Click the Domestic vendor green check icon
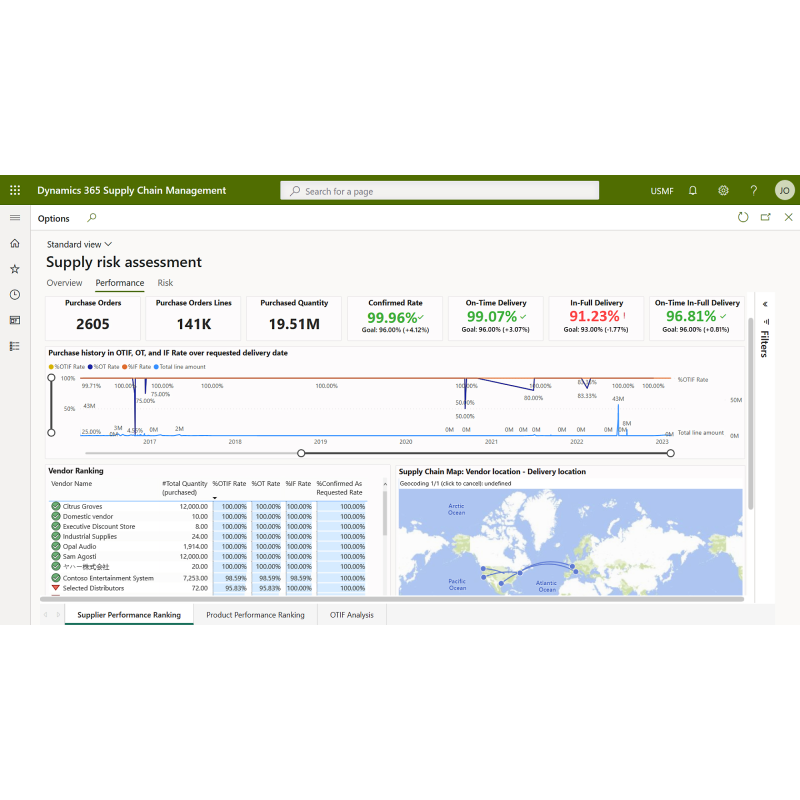800x800 pixels. (56, 516)
